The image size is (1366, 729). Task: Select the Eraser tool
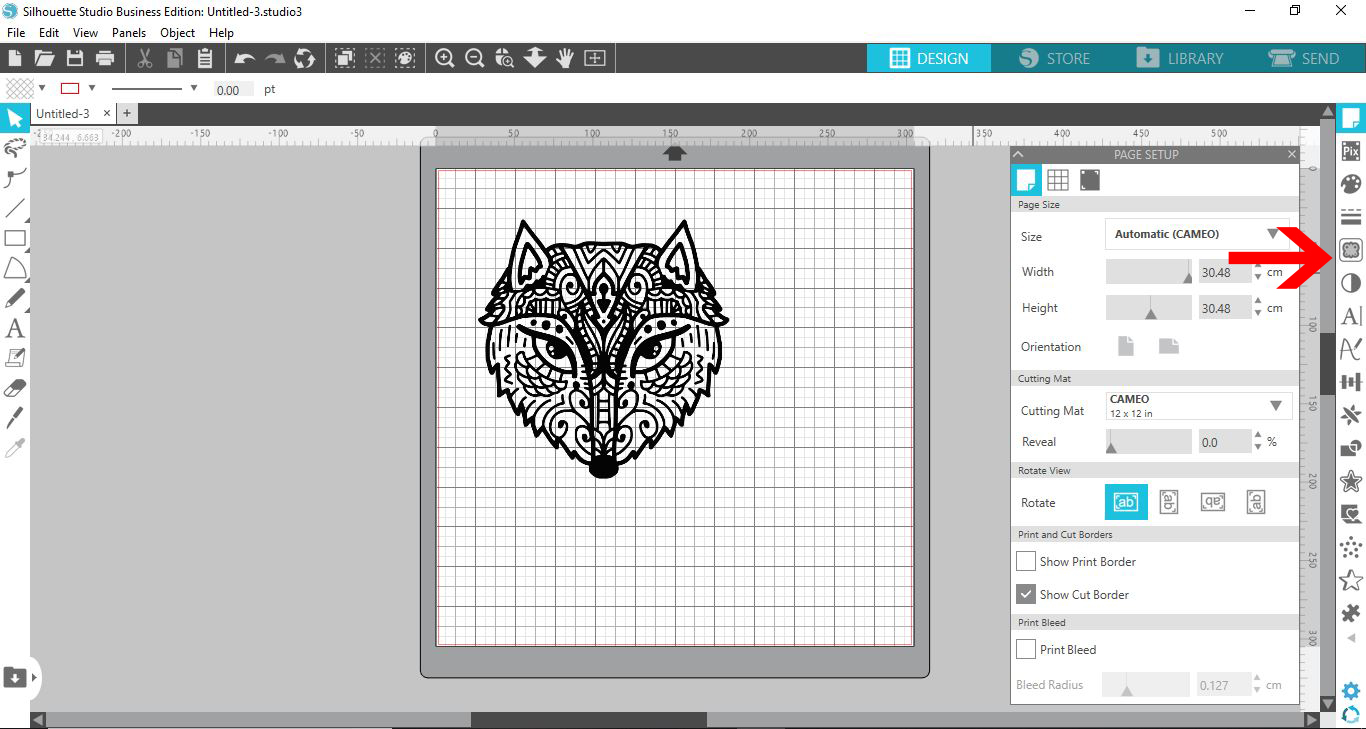[x=14, y=388]
